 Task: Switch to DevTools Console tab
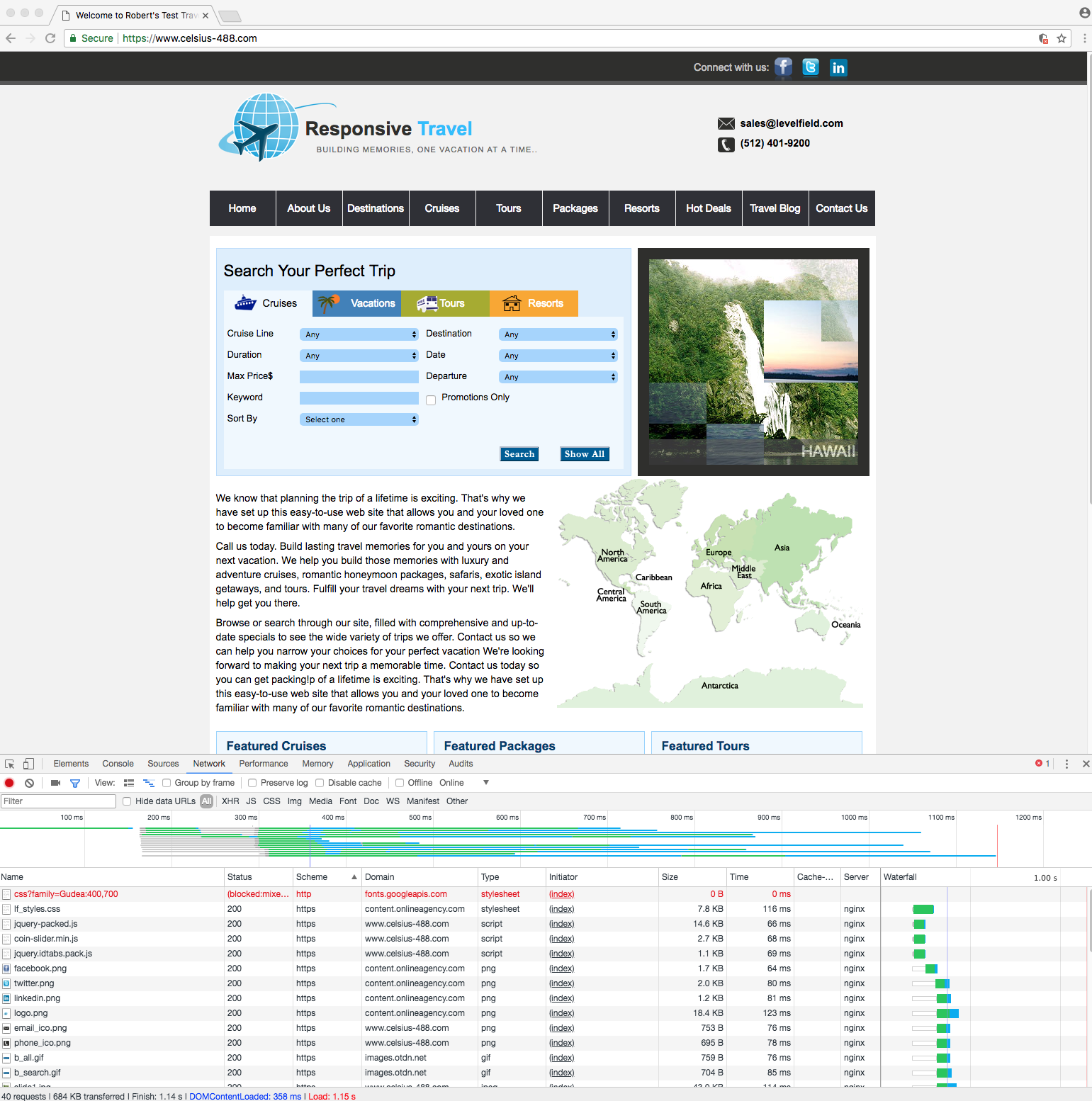[x=118, y=764]
